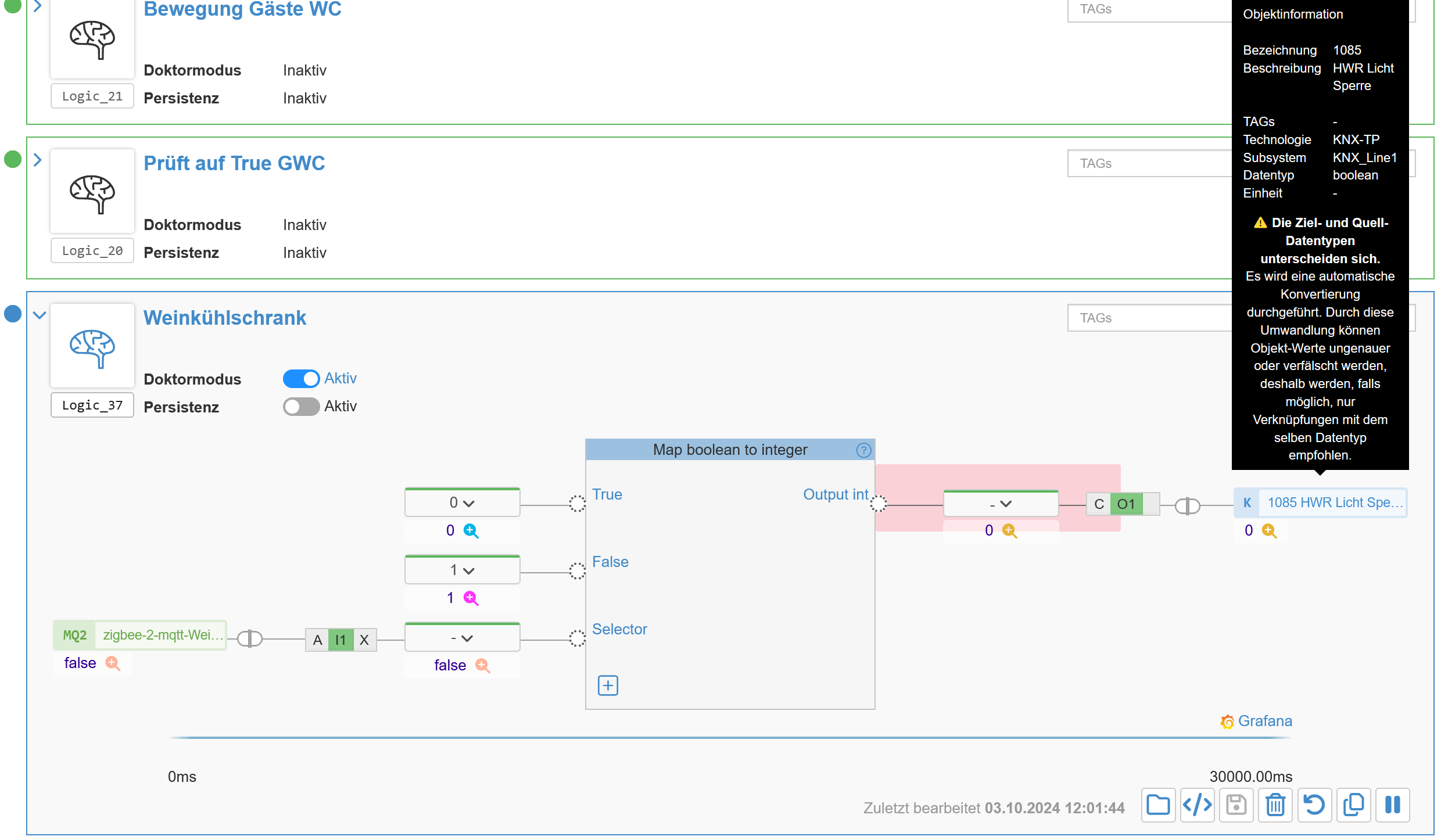Toggle the Doktormodus switch of Weinkühlschrank
The image size is (1441, 840).
pyautogui.click(x=301, y=379)
